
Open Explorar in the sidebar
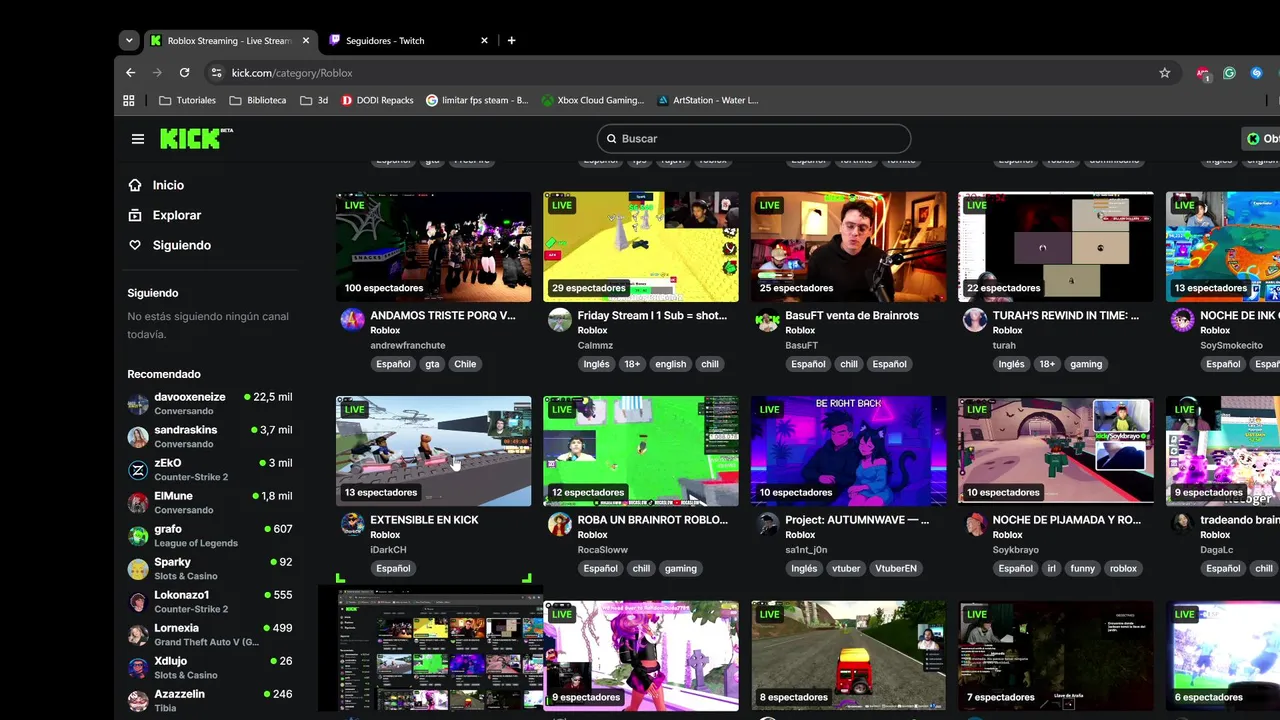point(165,215)
